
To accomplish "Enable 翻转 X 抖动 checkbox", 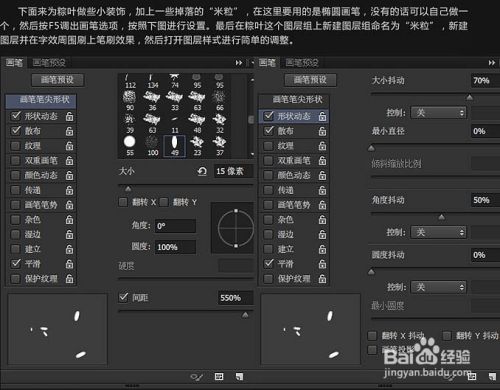I will coord(372,336).
